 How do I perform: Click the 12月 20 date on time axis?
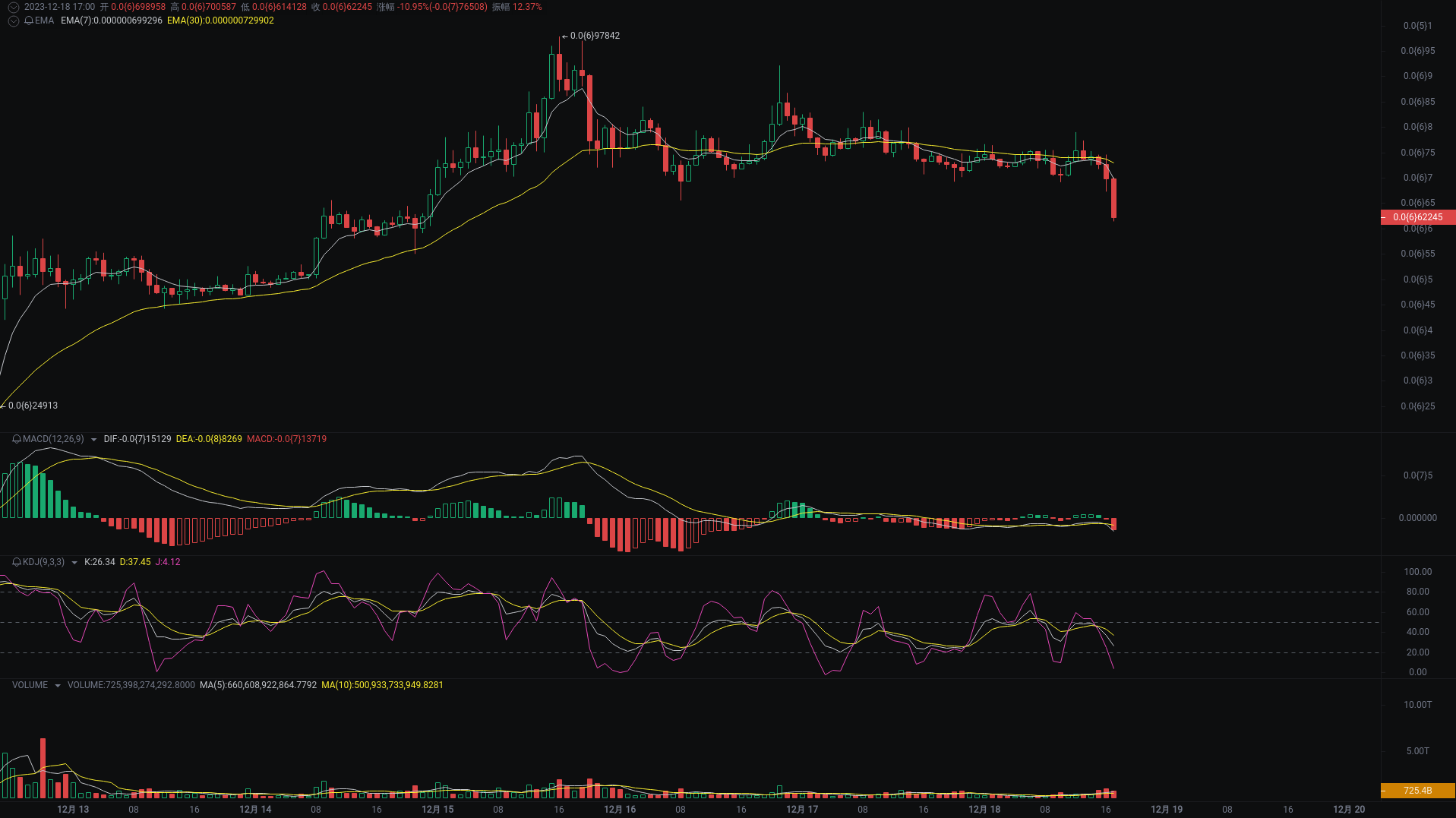pos(1349,810)
